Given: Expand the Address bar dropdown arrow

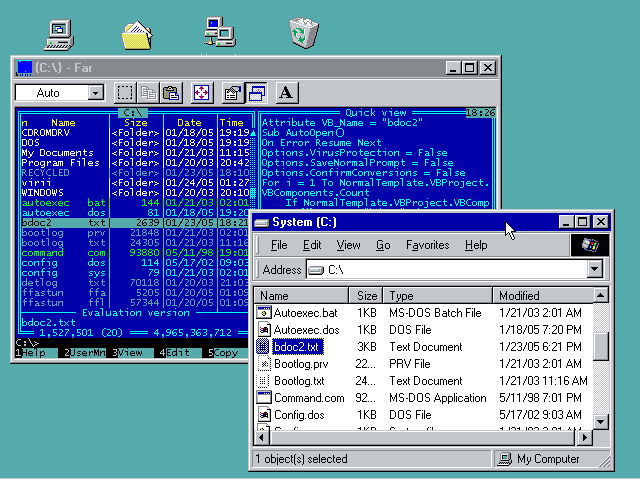Looking at the screenshot, I should point(594,269).
